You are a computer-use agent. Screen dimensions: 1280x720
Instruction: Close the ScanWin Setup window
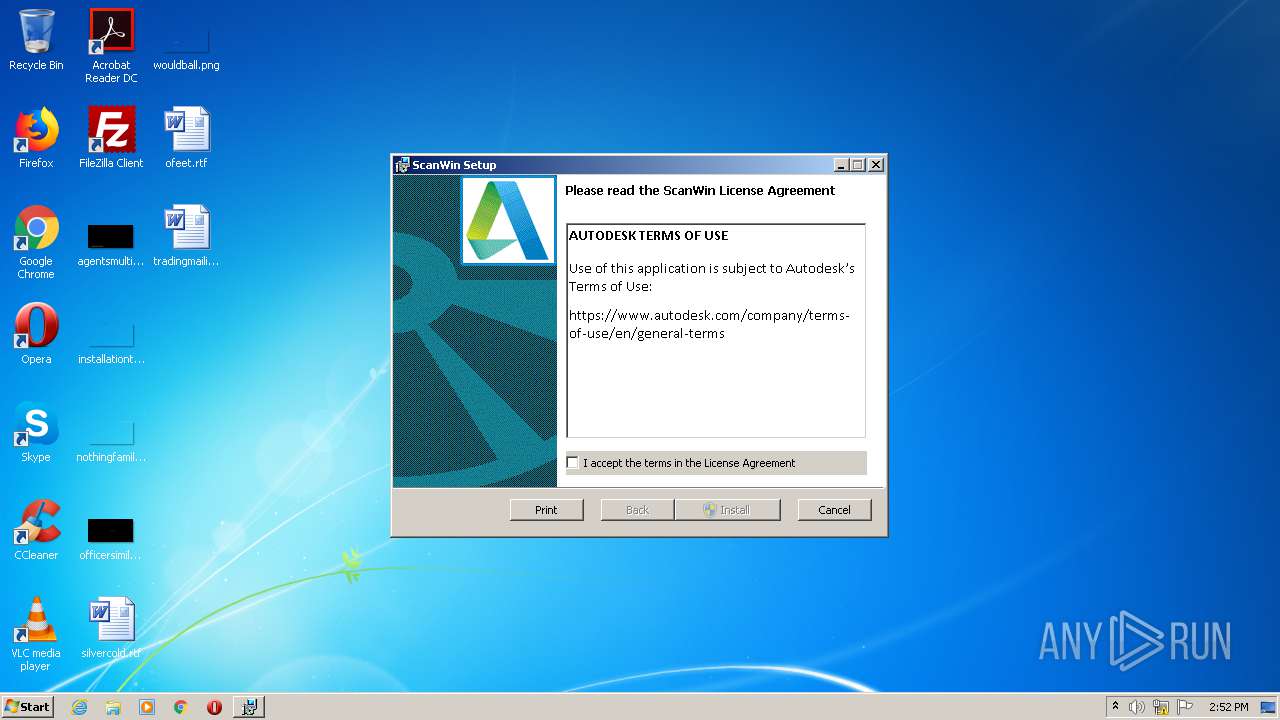point(876,165)
